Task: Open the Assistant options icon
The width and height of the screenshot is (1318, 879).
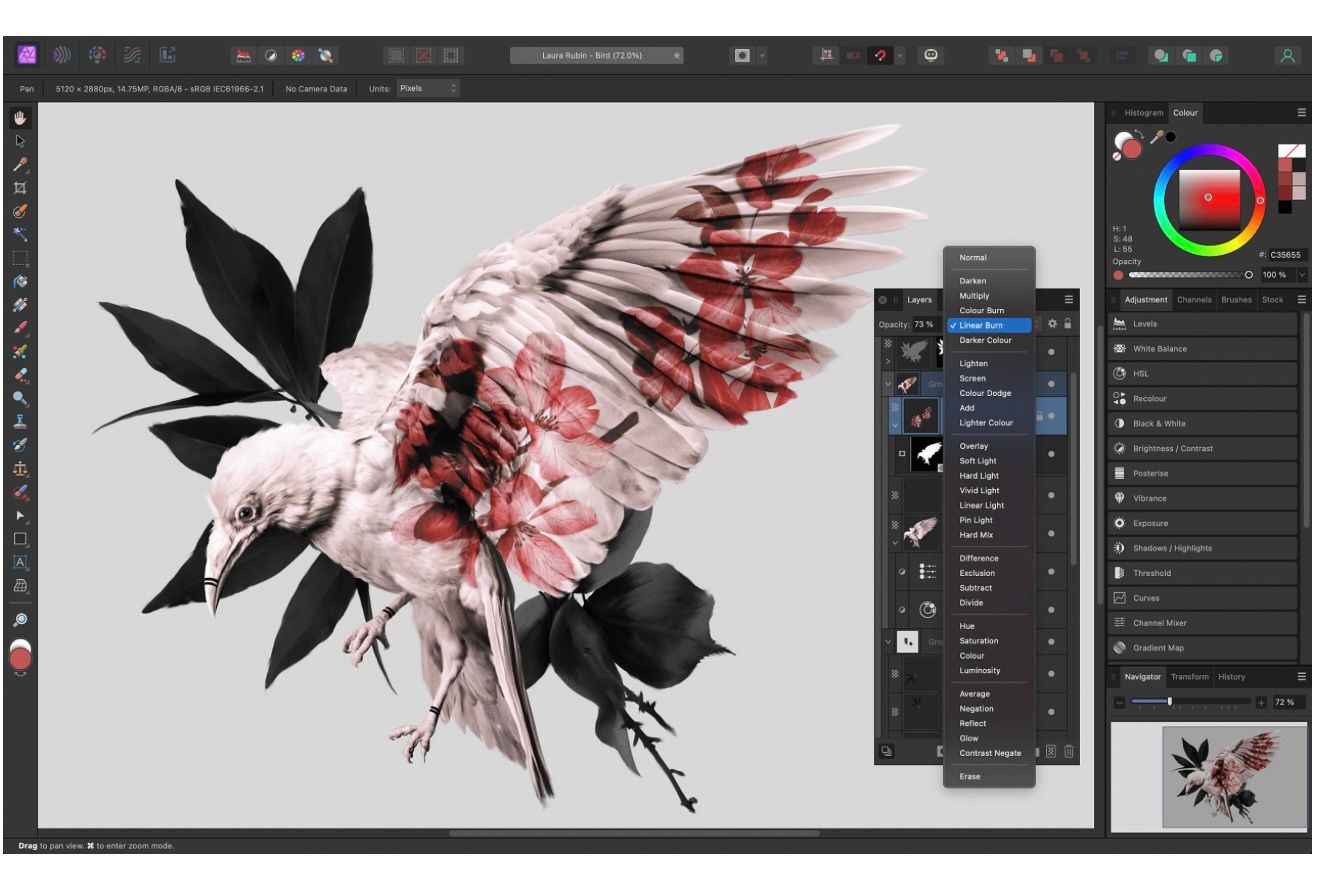Action: tap(930, 56)
